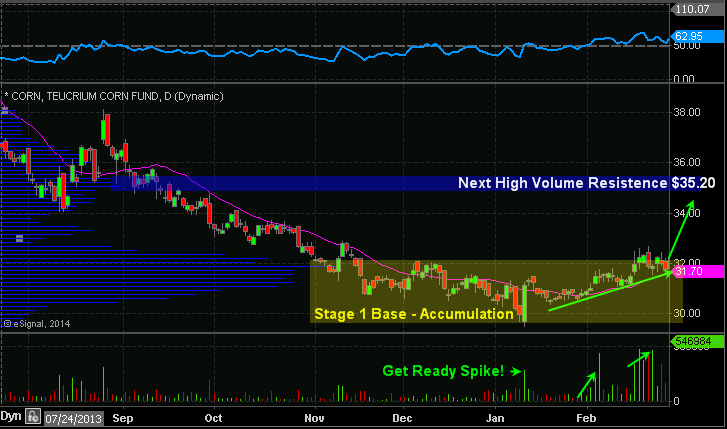Click the Nov label on the time axis
The height and width of the screenshot is (429, 727).
314,418
